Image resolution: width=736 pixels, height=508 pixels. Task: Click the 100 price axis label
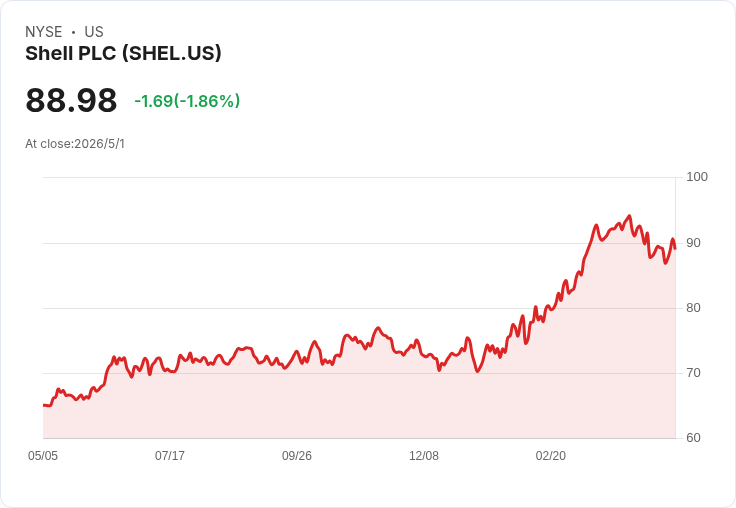tap(697, 177)
